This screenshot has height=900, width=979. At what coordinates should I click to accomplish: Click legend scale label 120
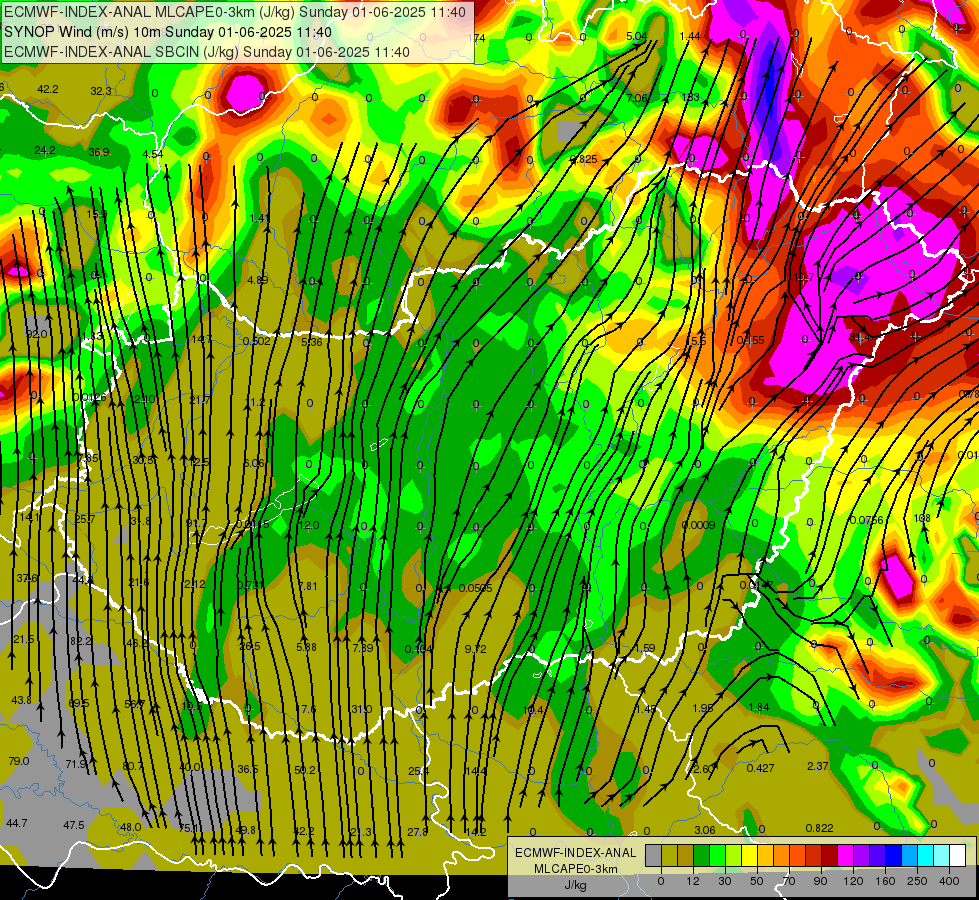click(853, 881)
